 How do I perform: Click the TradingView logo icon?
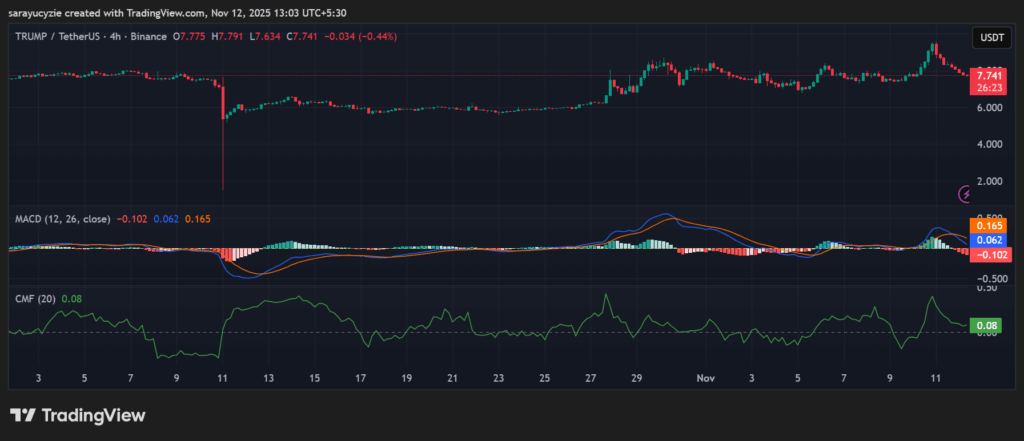coord(24,415)
